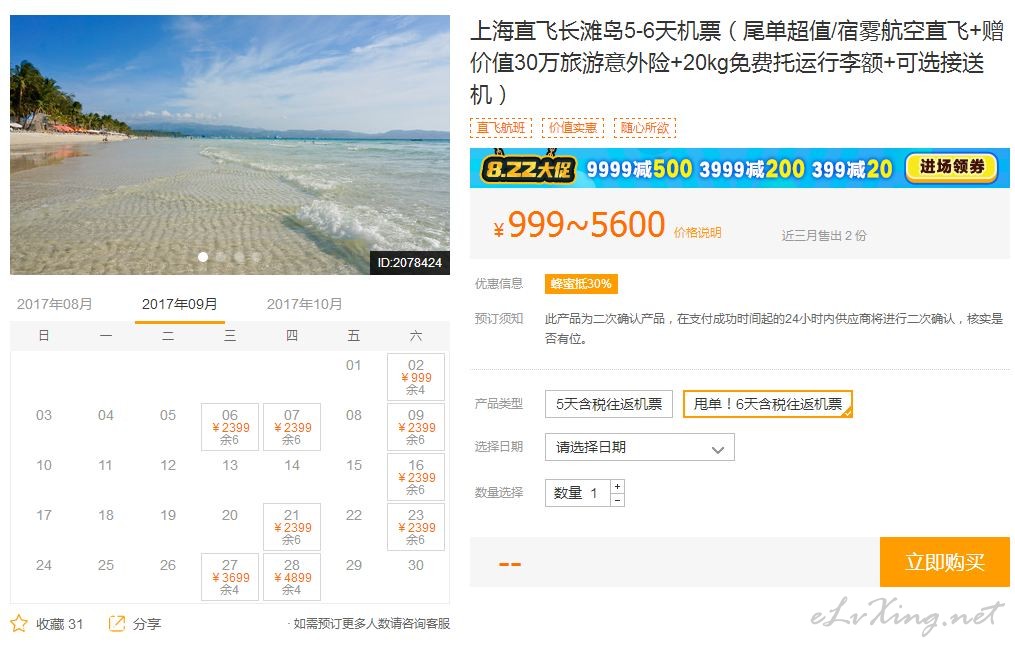The width and height of the screenshot is (1015, 649).
Task: Select September 27 priced ¥3699
Action: pyautogui.click(x=230, y=577)
